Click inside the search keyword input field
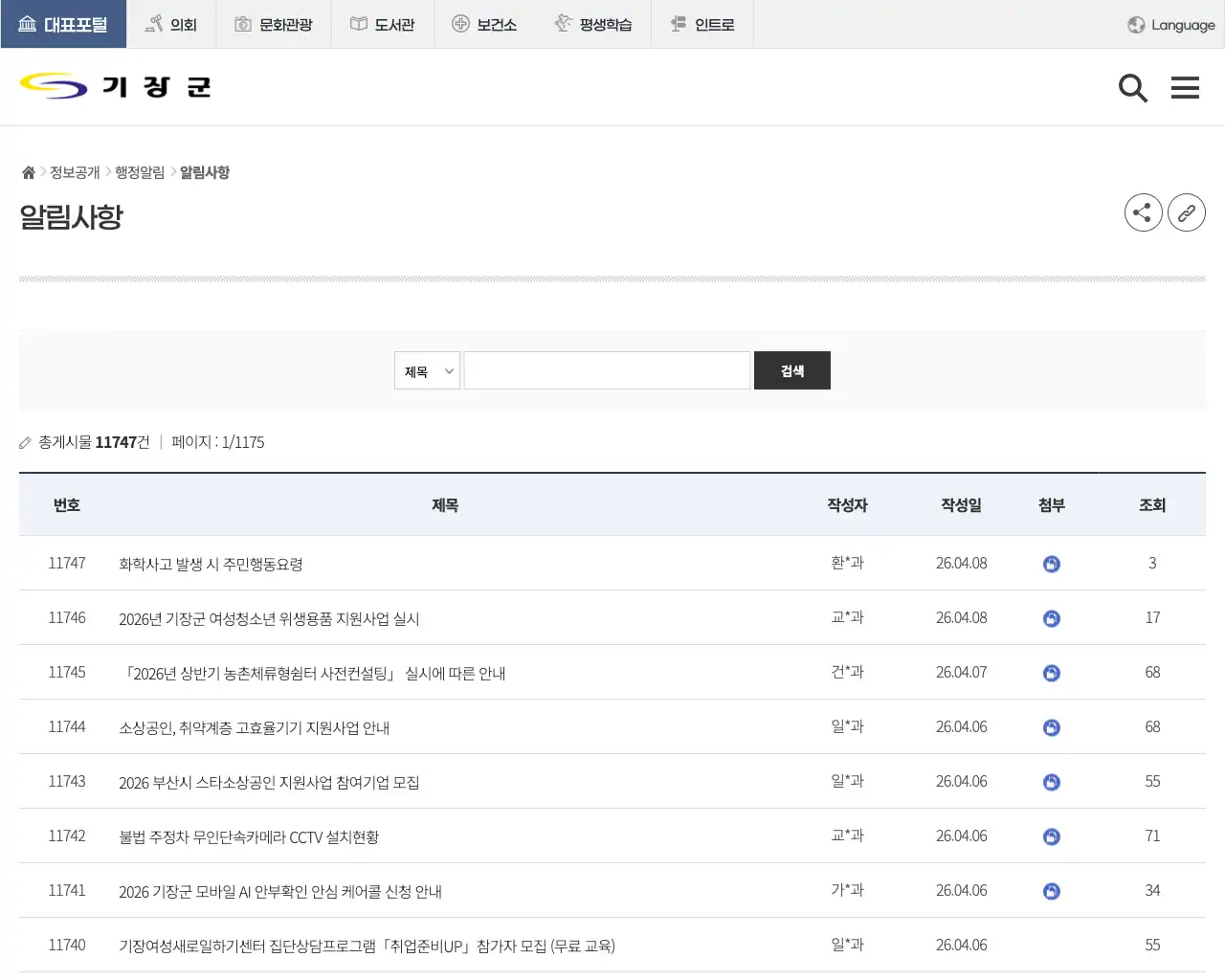 606,370
